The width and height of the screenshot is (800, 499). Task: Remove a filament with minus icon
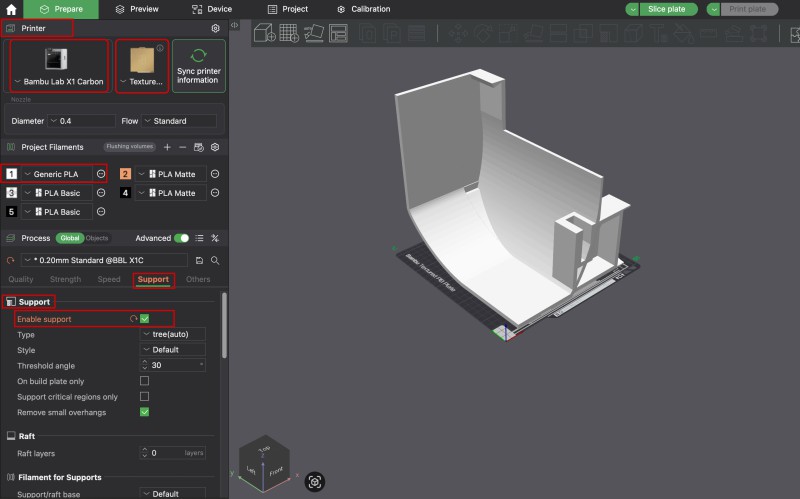[x=183, y=147]
